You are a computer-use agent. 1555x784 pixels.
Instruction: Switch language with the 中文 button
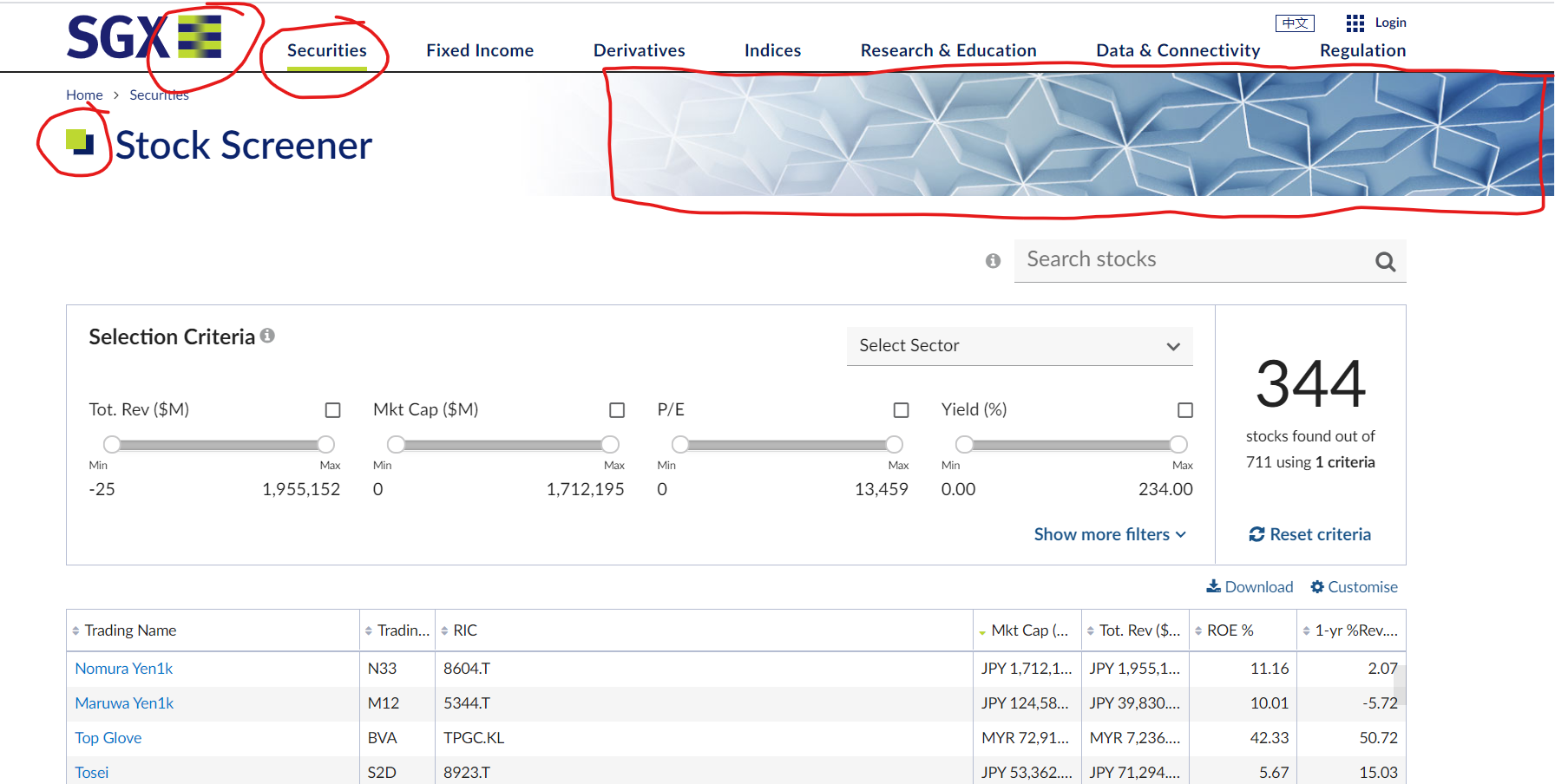click(1295, 23)
